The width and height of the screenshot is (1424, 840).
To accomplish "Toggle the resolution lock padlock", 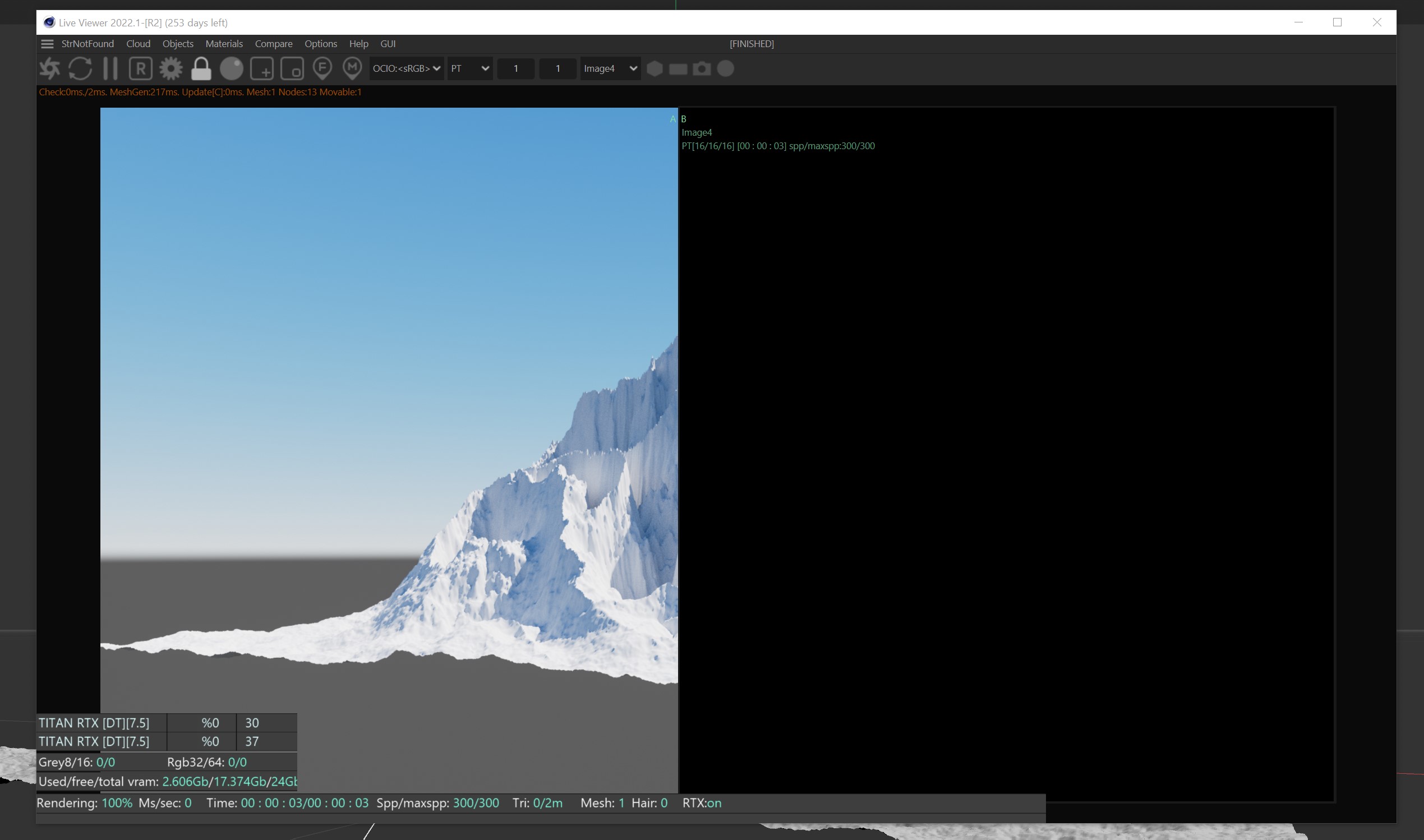I will tap(201, 68).
